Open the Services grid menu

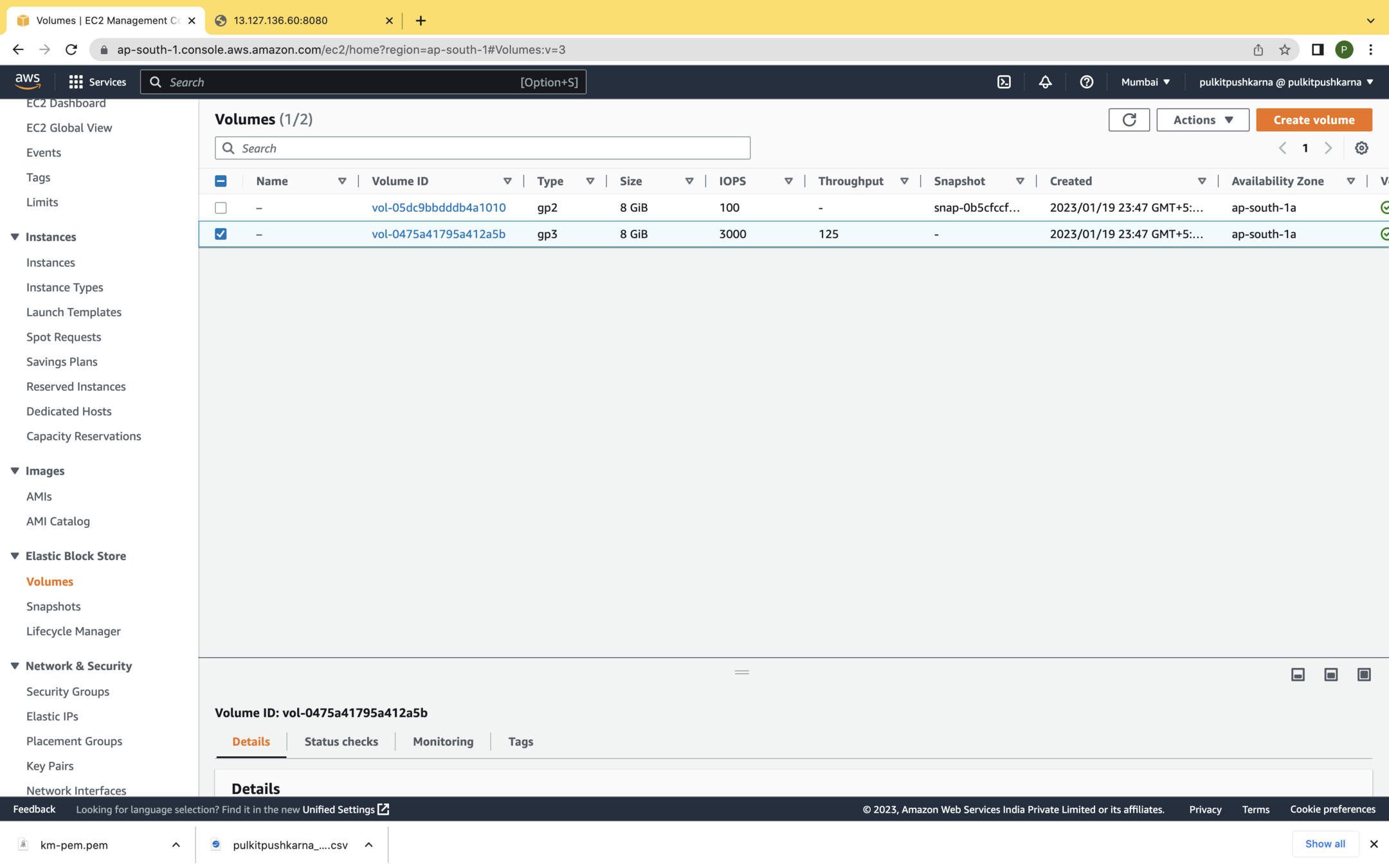97,82
